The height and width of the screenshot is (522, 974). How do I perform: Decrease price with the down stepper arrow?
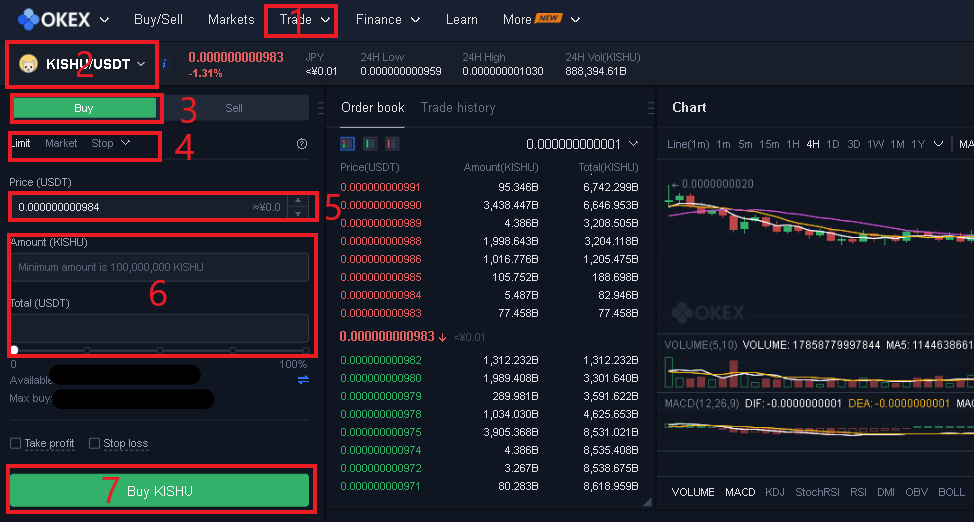coord(298,213)
